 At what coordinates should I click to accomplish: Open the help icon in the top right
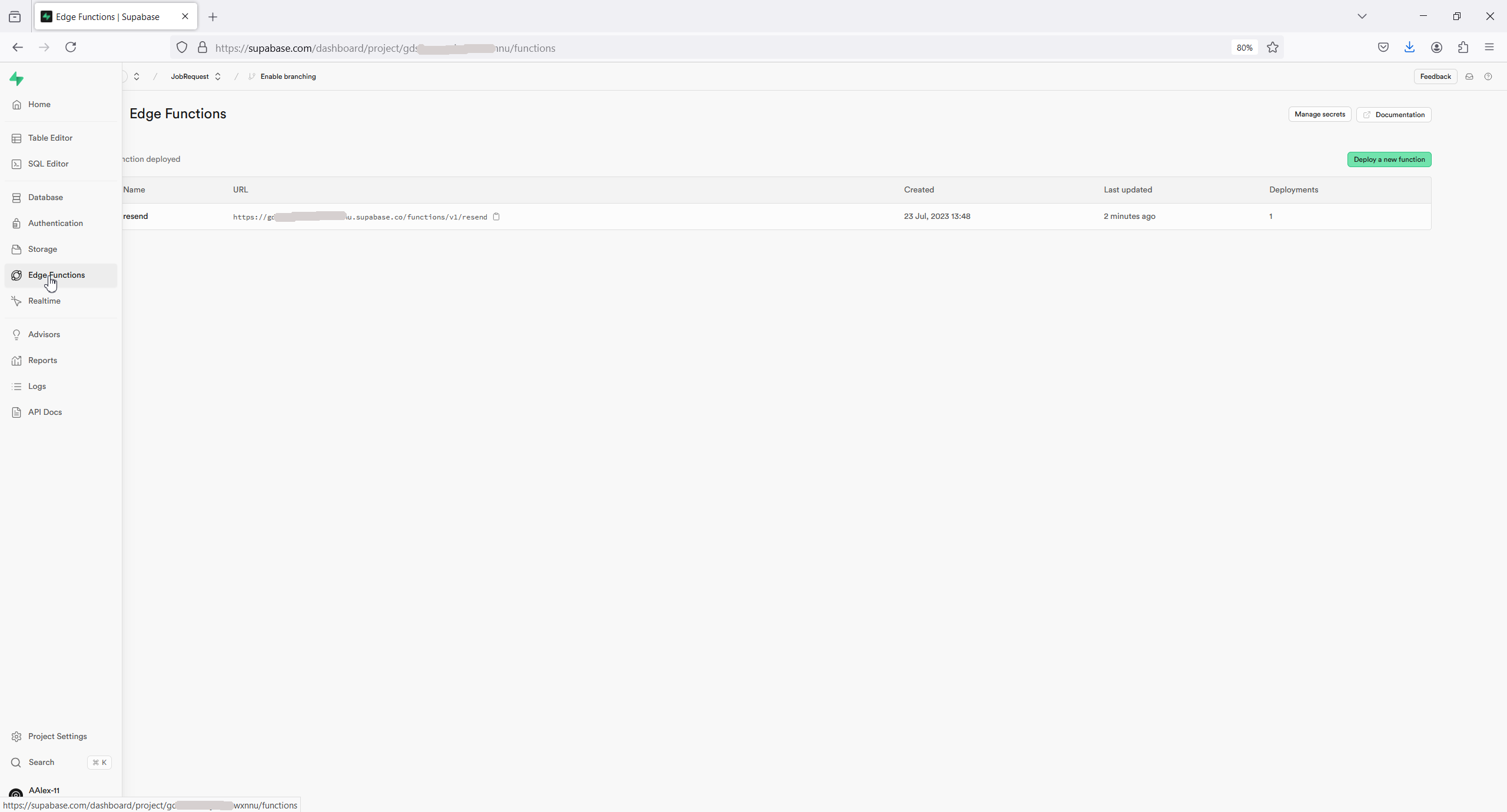click(x=1488, y=76)
